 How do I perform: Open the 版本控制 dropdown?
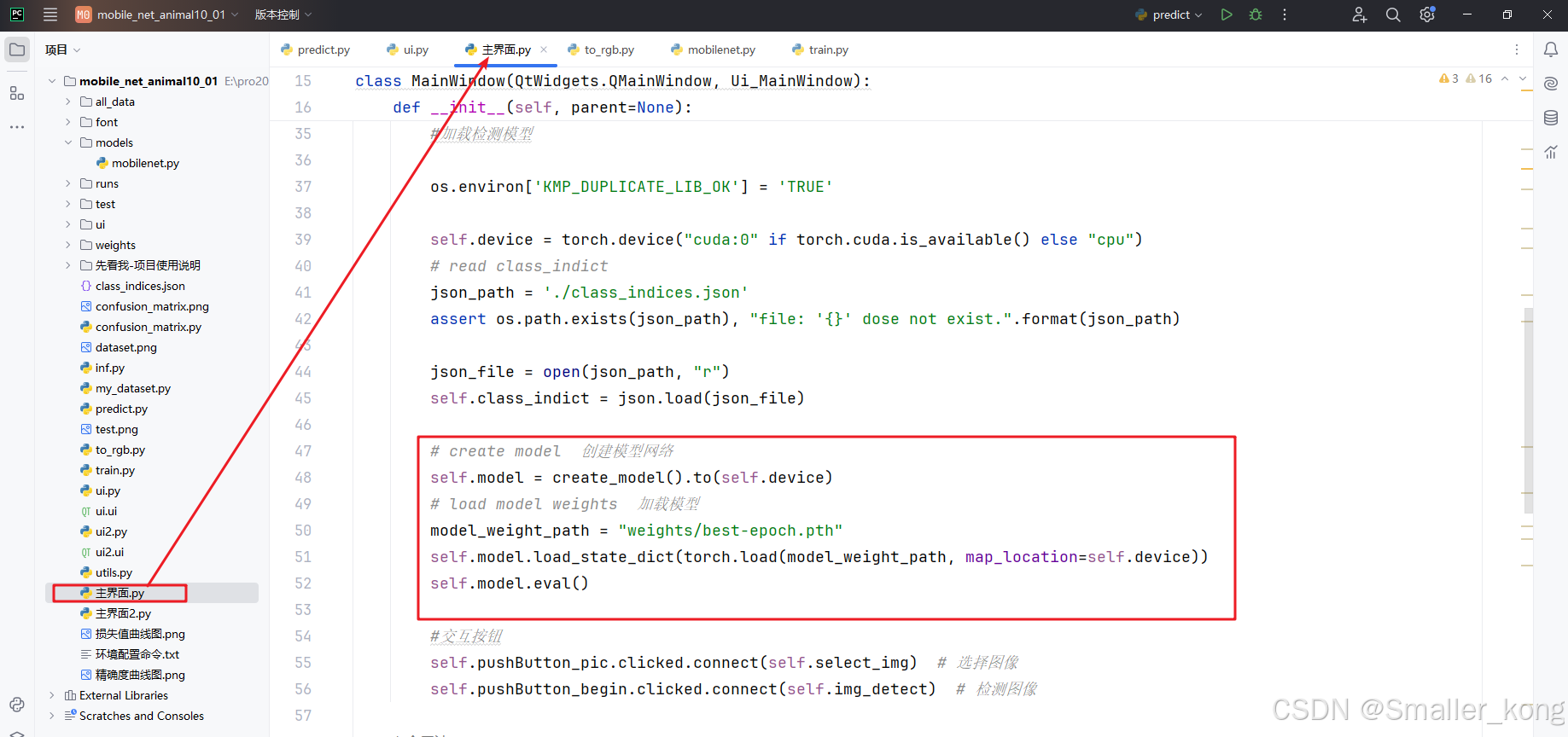283,15
